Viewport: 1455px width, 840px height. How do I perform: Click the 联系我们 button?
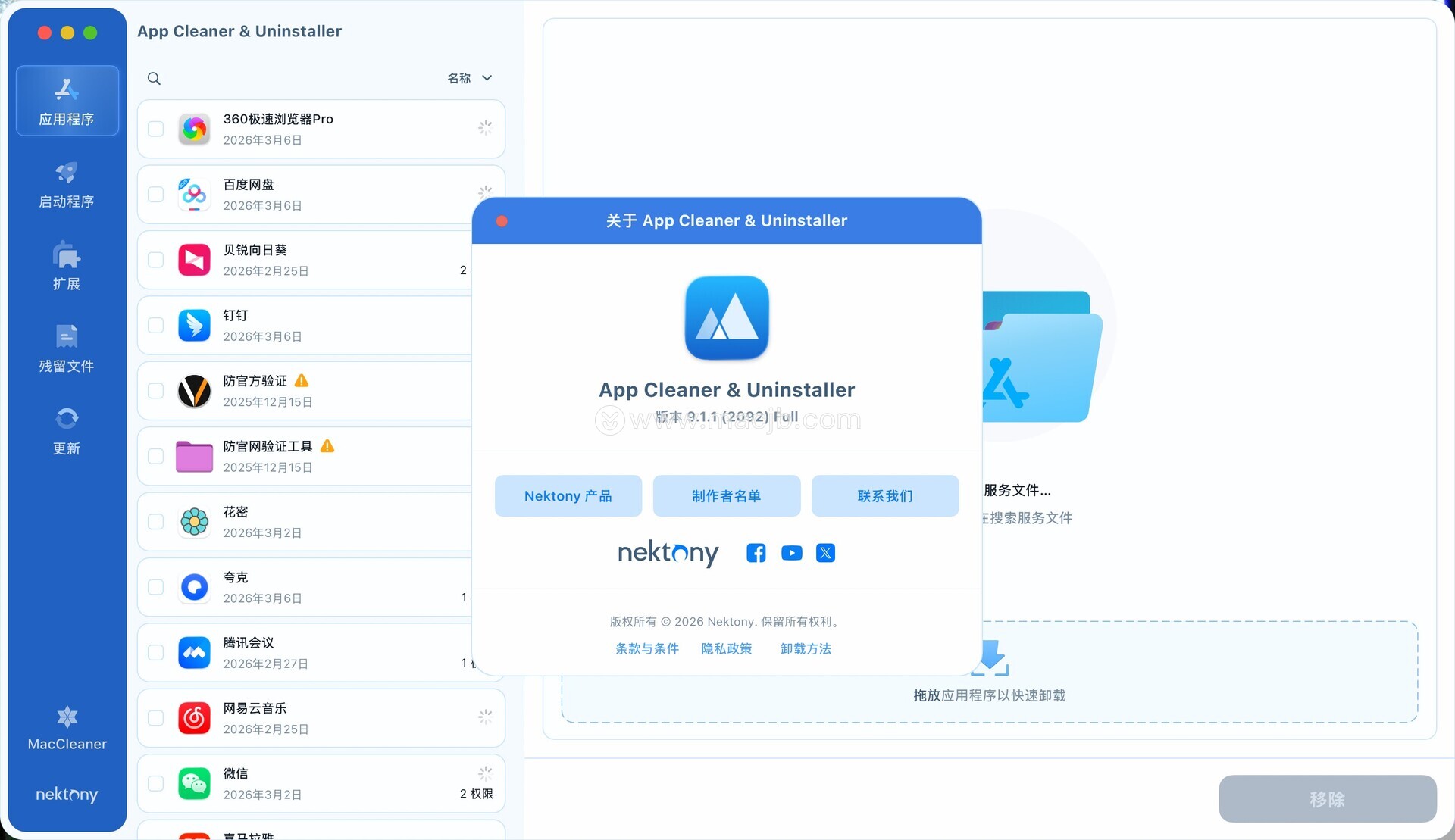pos(884,496)
